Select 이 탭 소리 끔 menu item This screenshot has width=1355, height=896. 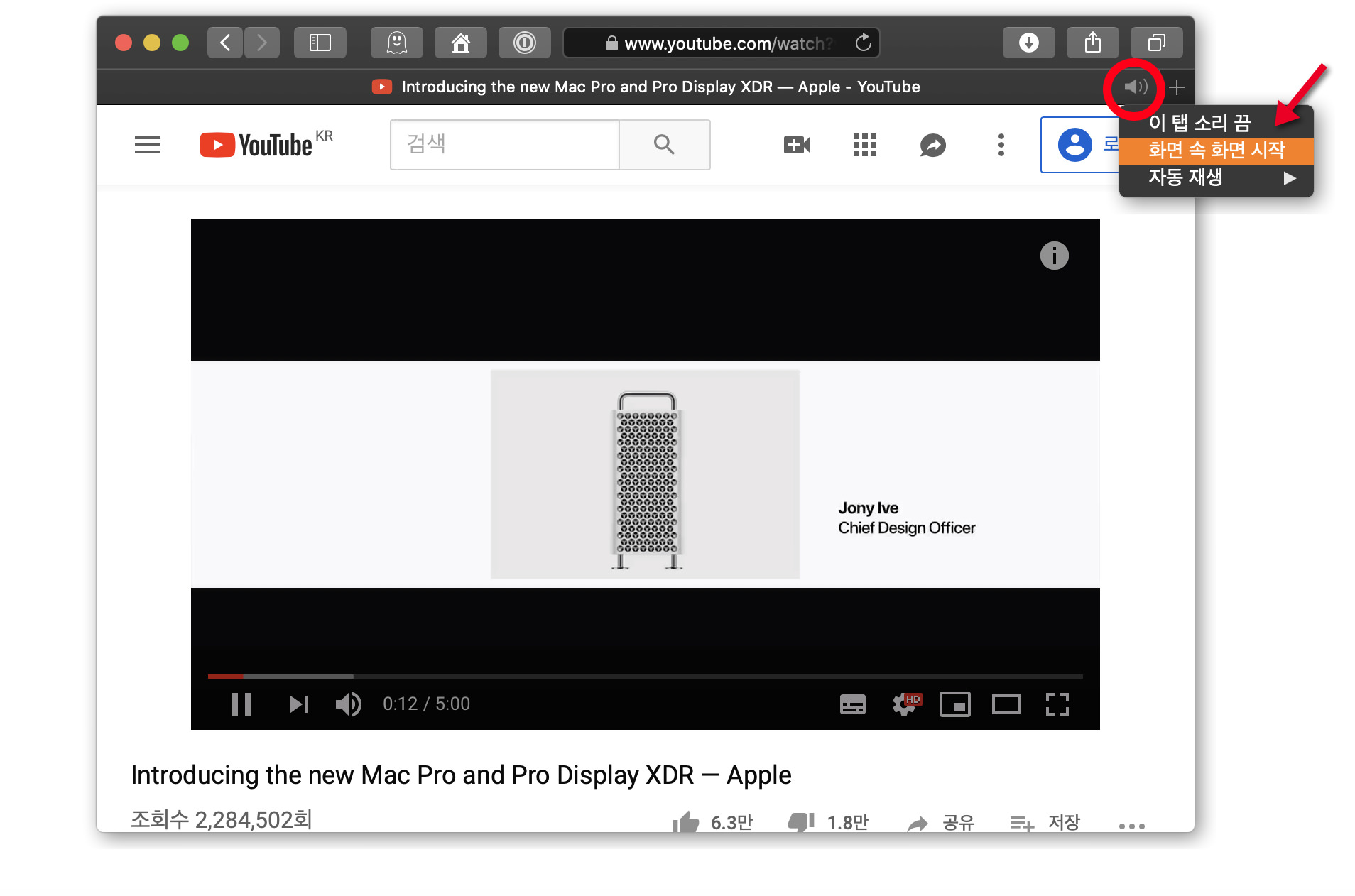tap(1216, 123)
